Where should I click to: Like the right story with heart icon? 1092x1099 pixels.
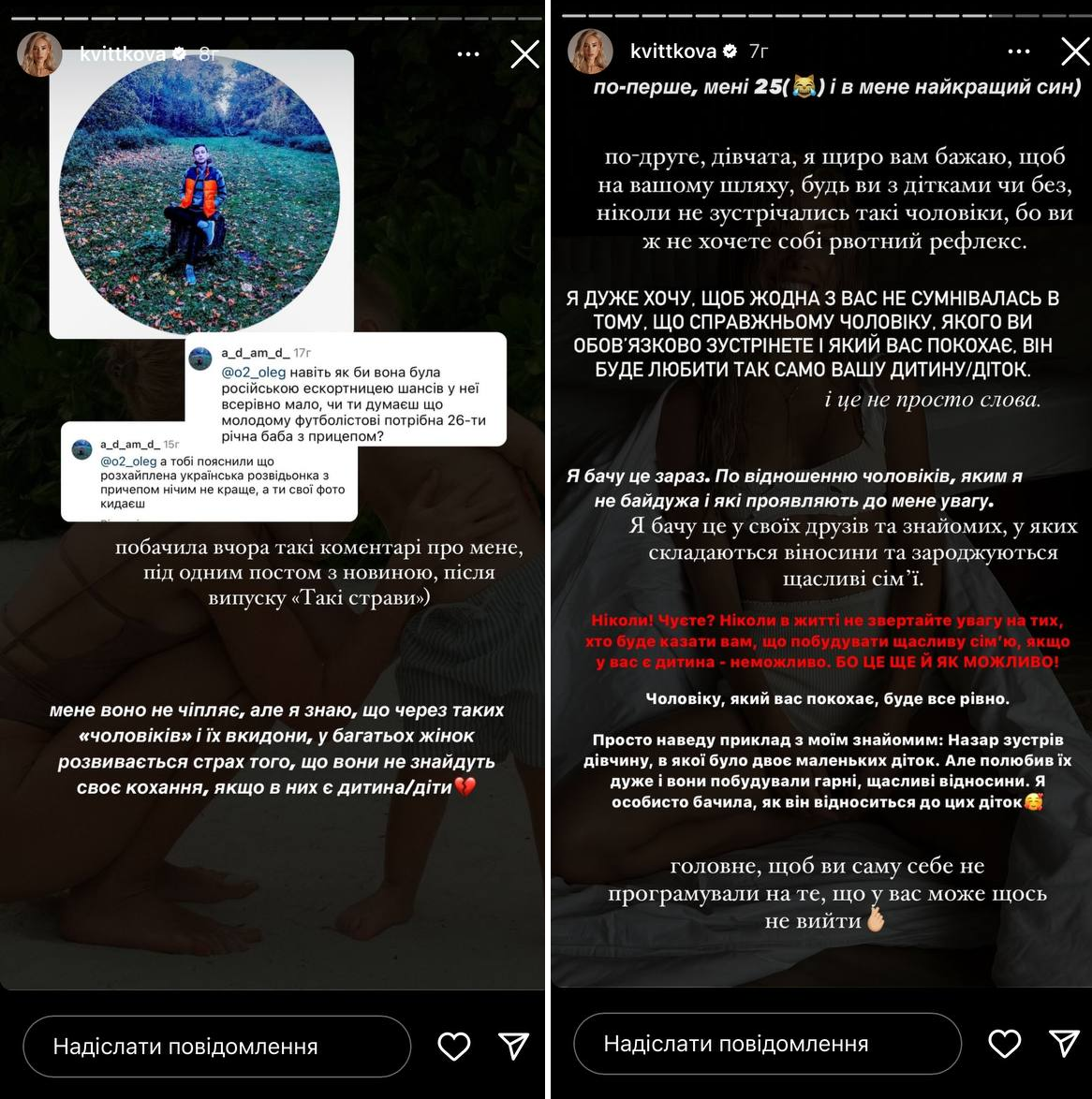tap(1004, 1044)
